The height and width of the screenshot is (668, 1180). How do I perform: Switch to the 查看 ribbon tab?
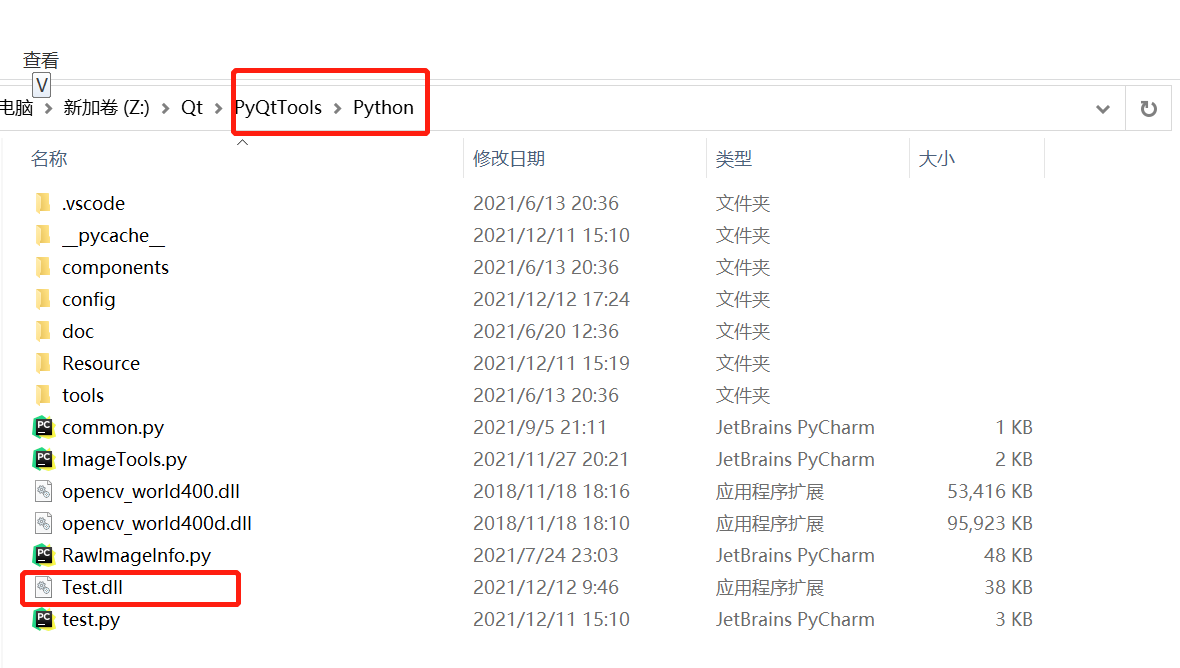tap(40, 60)
